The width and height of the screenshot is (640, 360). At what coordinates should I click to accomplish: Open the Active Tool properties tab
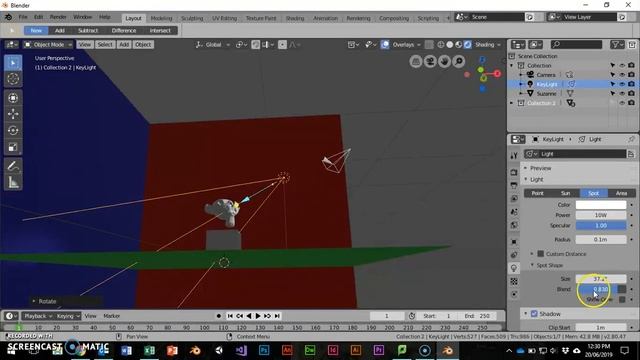tap(514, 156)
